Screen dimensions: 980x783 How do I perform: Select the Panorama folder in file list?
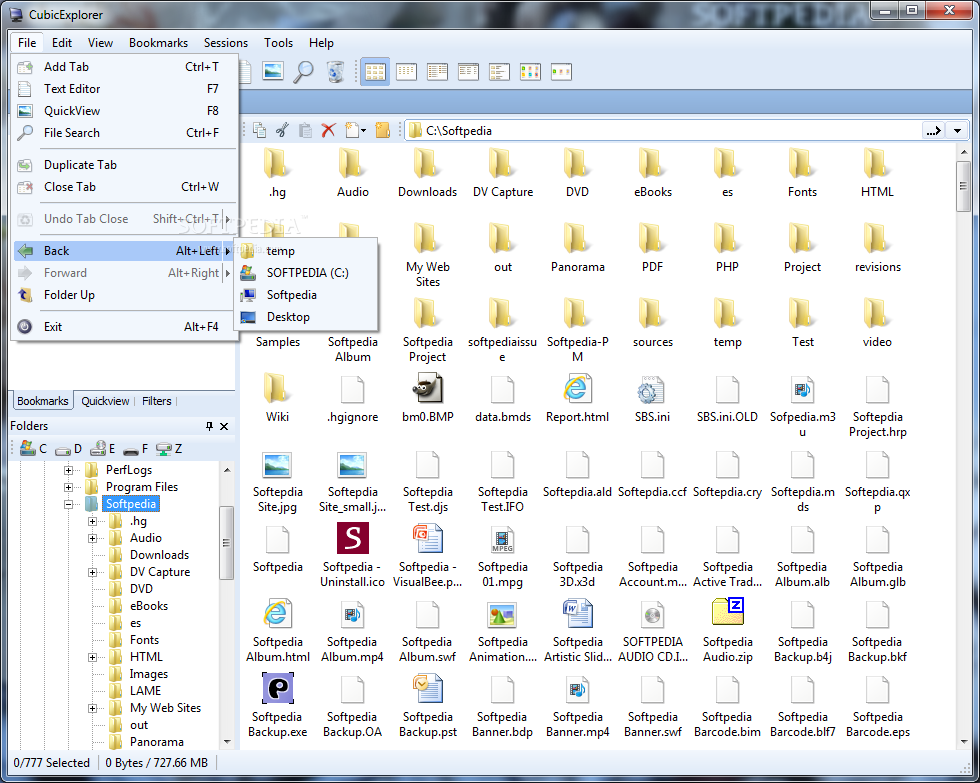click(x=578, y=248)
